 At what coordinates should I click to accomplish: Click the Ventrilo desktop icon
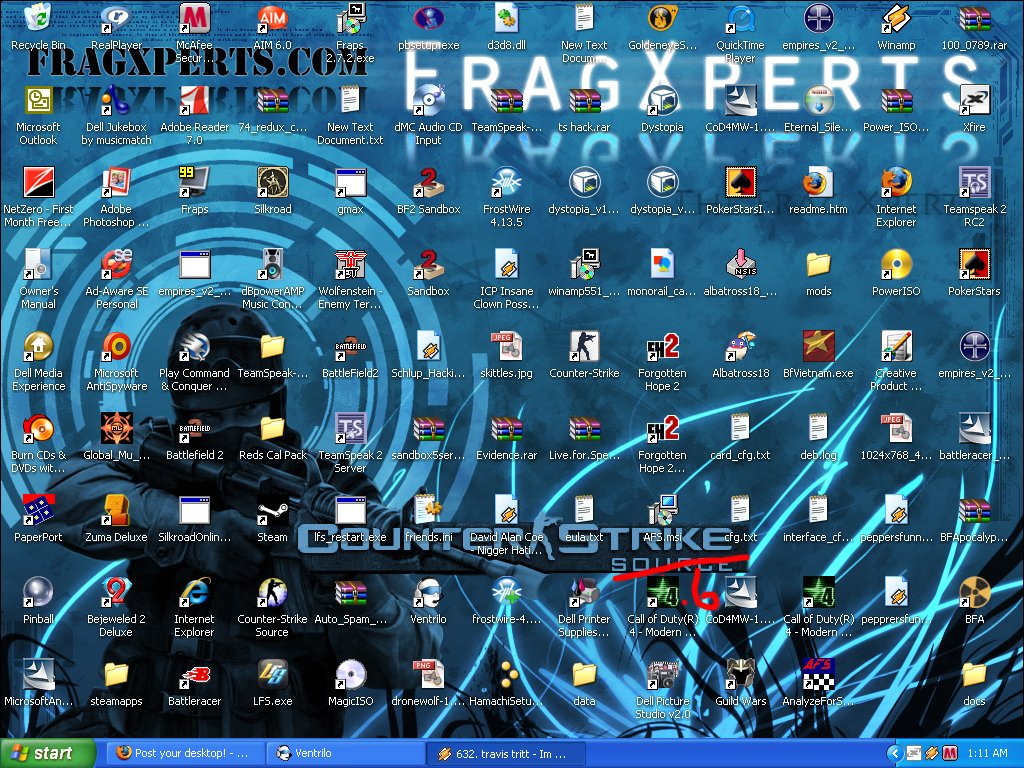click(428, 592)
